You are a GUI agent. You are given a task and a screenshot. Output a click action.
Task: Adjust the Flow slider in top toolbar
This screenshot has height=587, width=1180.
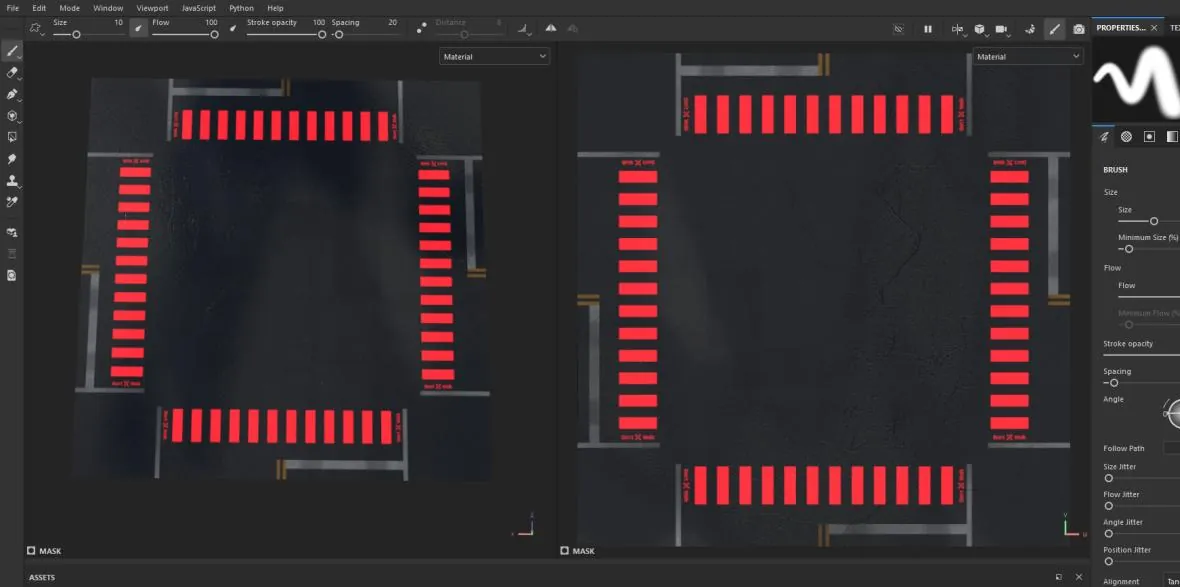[x=185, y=35]
